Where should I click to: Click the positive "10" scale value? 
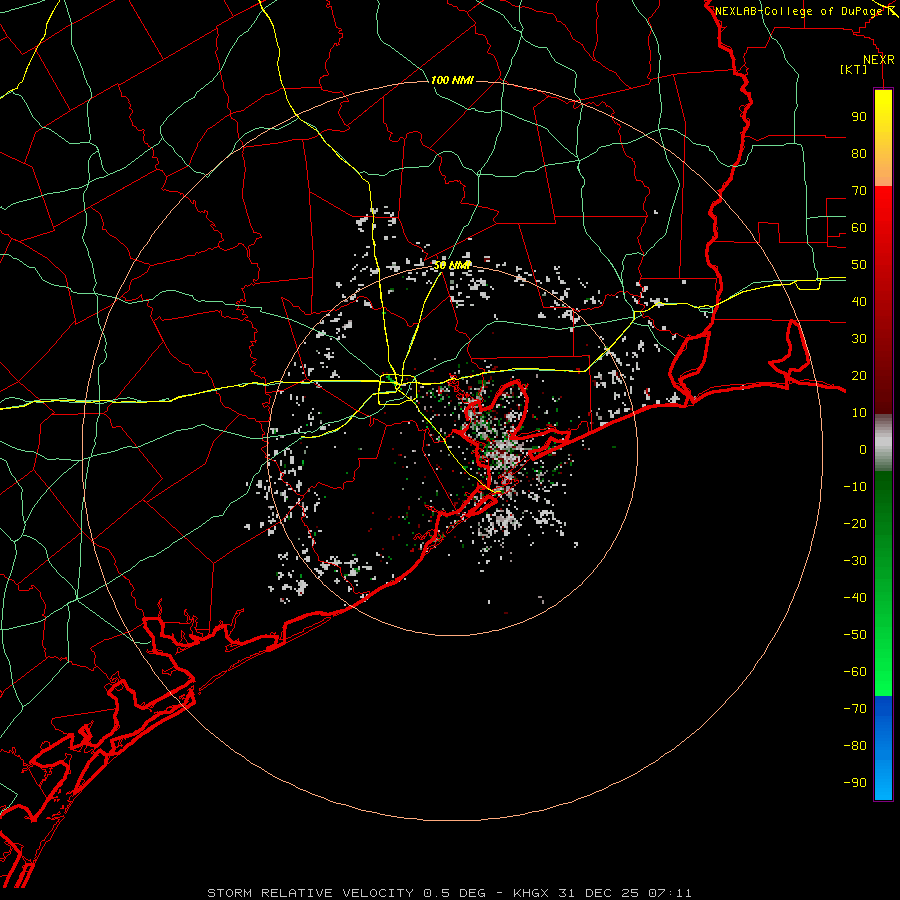click(859, 413)
